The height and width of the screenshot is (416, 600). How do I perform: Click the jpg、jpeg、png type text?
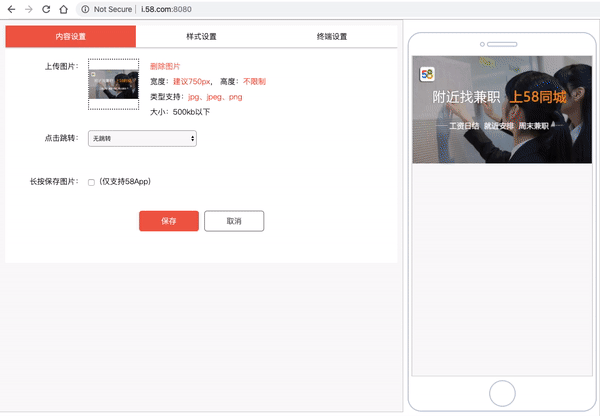(215, 97)
